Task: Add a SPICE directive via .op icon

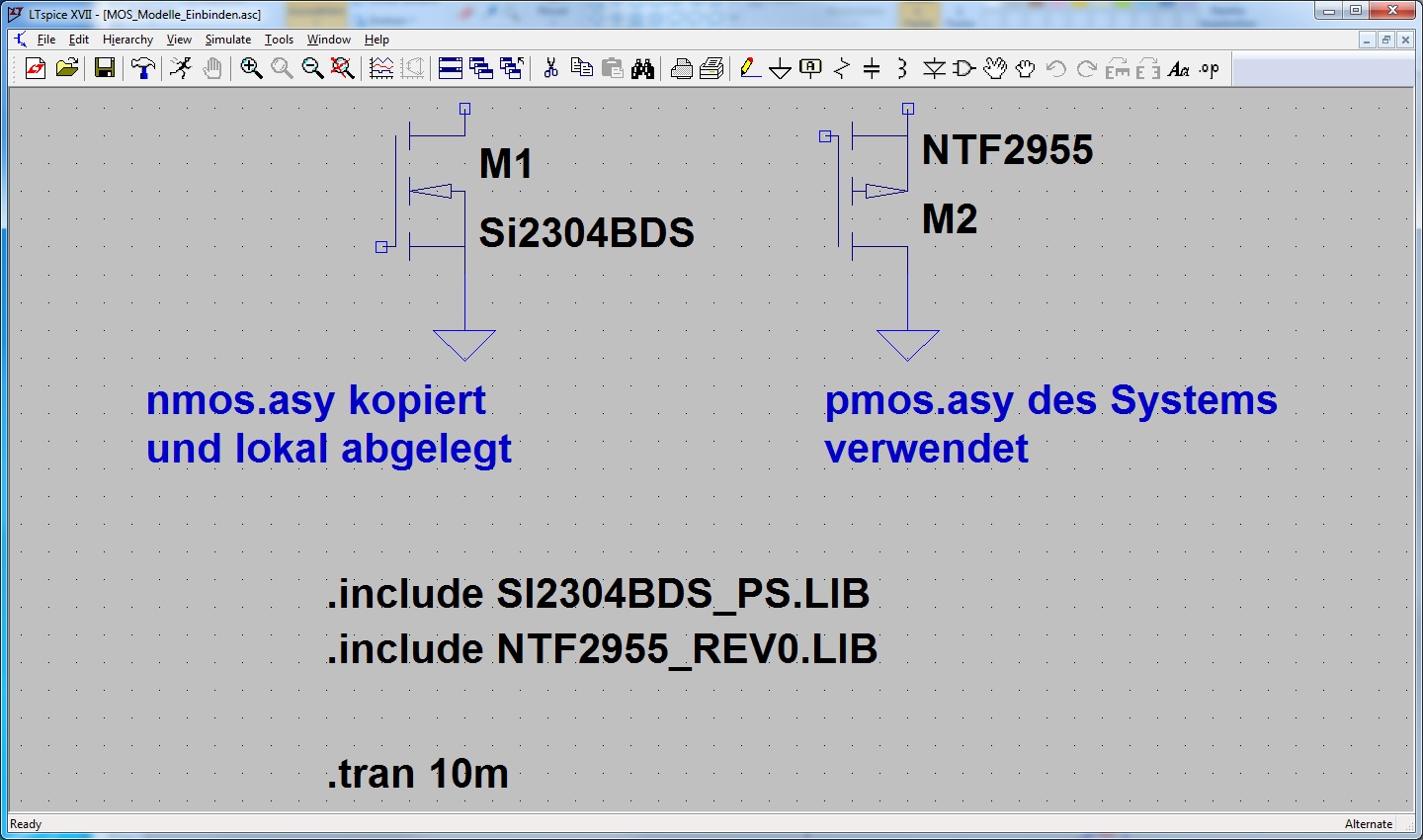Action: point(1210,68)
